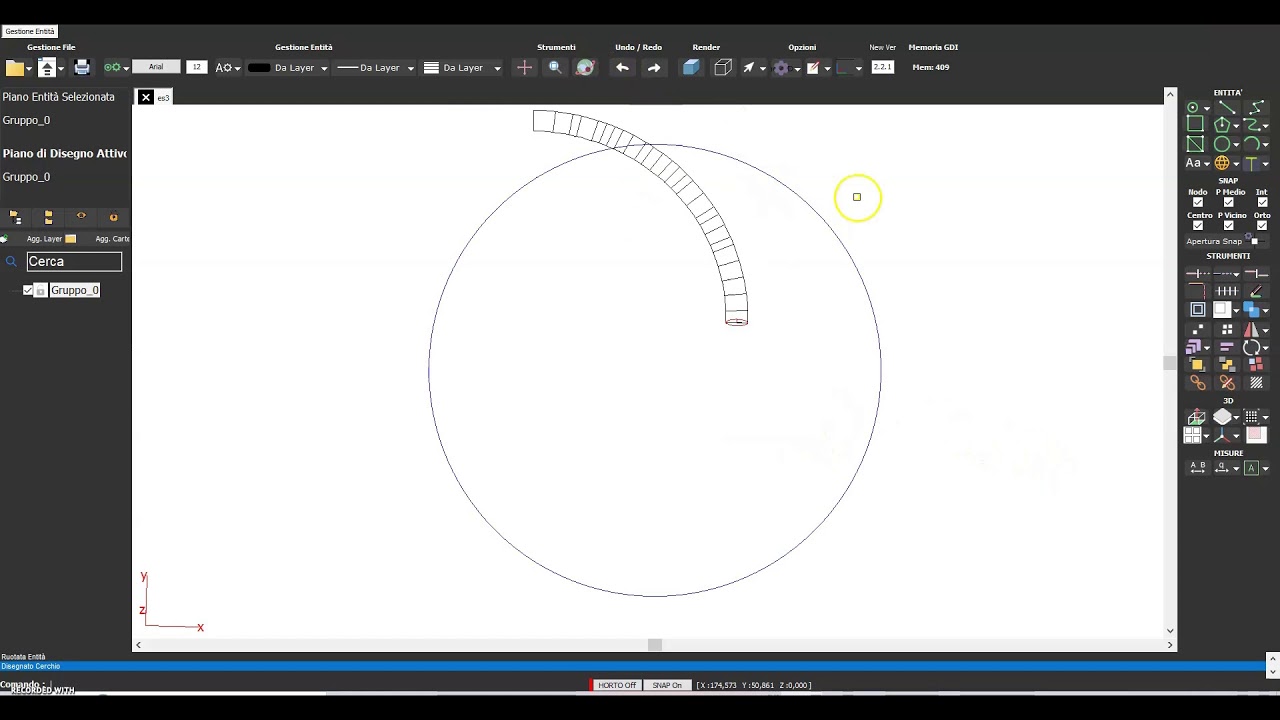Expand the grid dots dropdown in 3D
The image size is (1280, 720).
pyautogui.click(x=1265, y=418)
